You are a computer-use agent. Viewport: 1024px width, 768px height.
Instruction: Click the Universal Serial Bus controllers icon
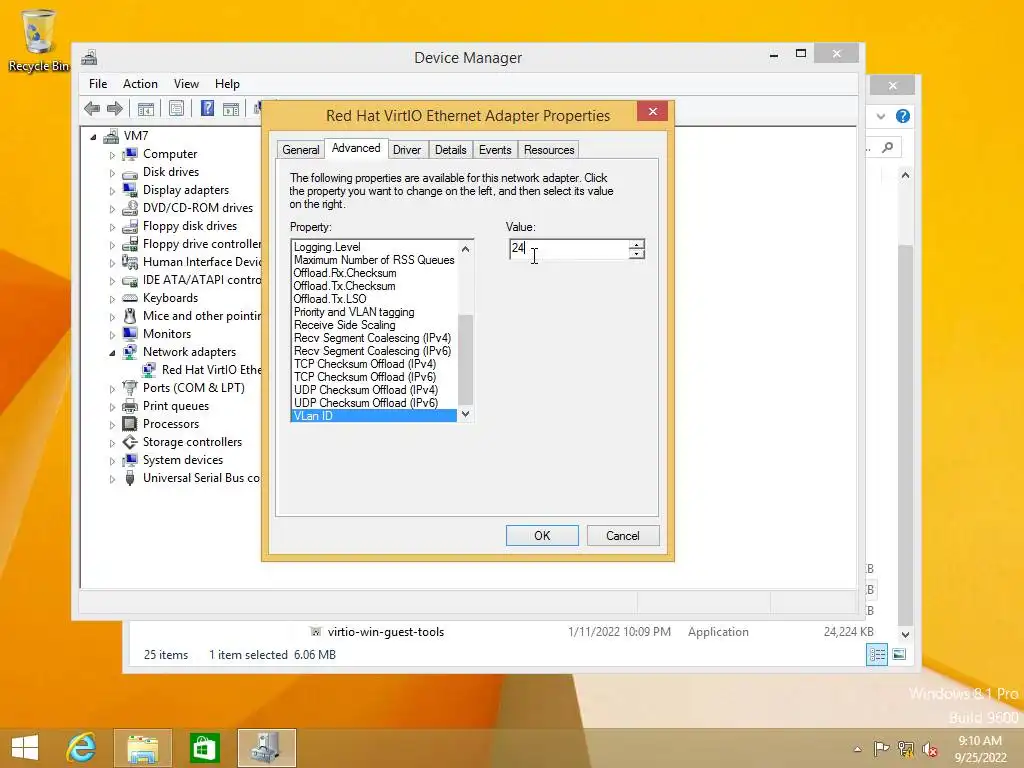pos(130,478)
